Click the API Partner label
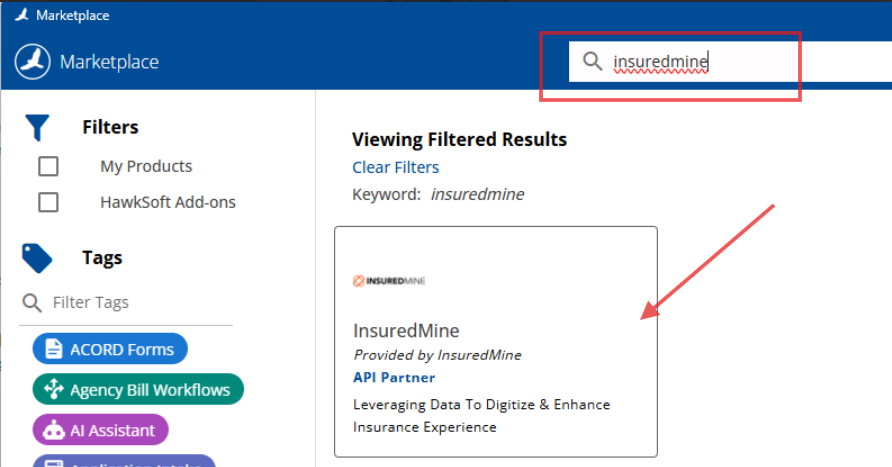Screen dimensions: 892x467 coord(394,378)
